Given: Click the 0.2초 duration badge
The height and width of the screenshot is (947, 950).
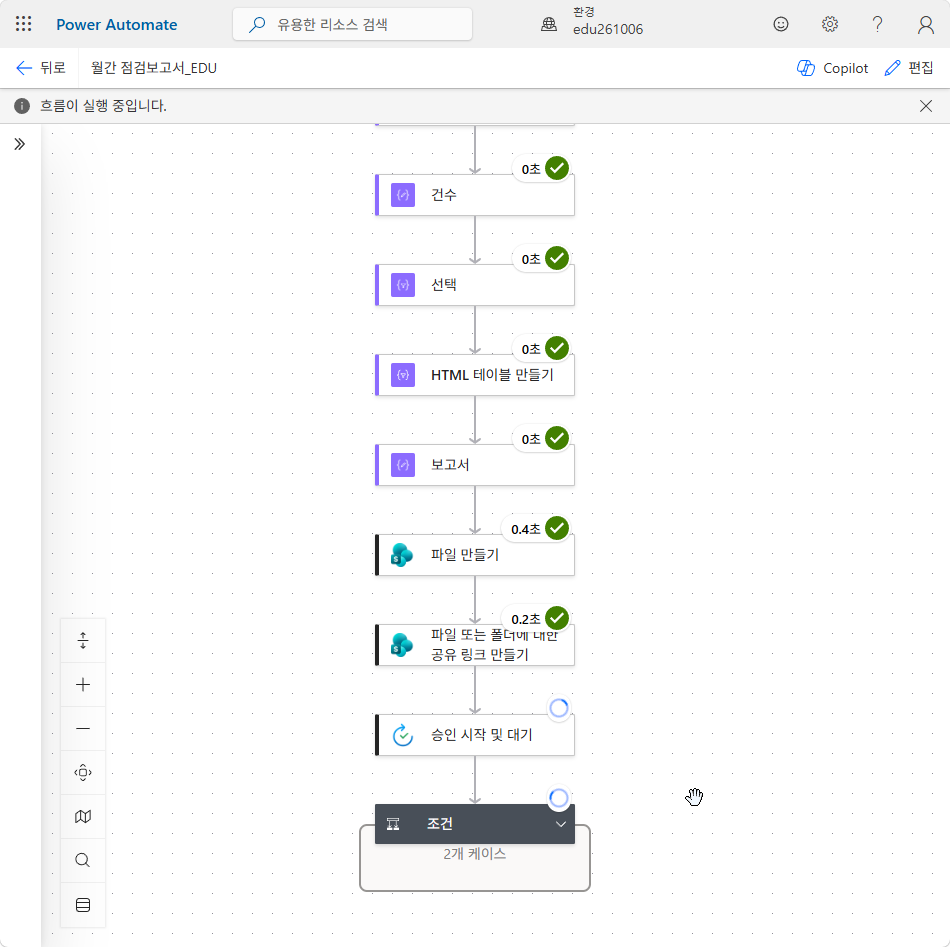Looking at the screenshot, I should 525,619.
